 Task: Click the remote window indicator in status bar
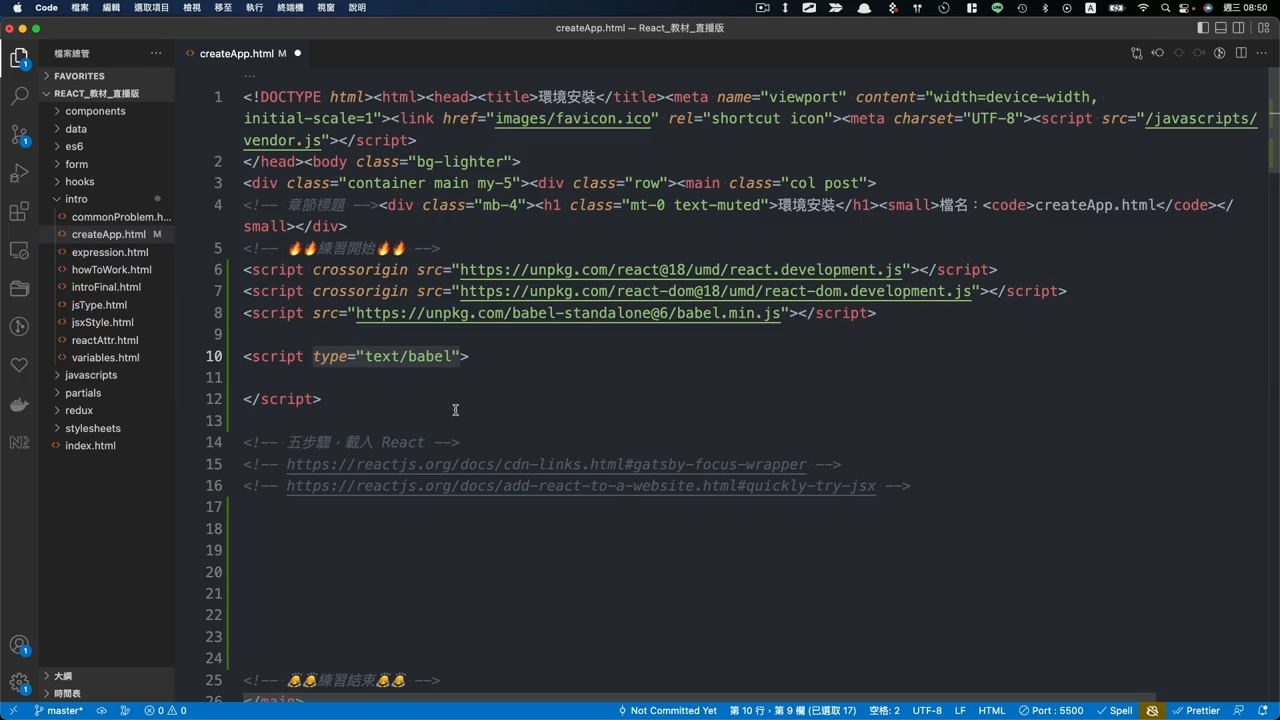[x=13, y=711]
